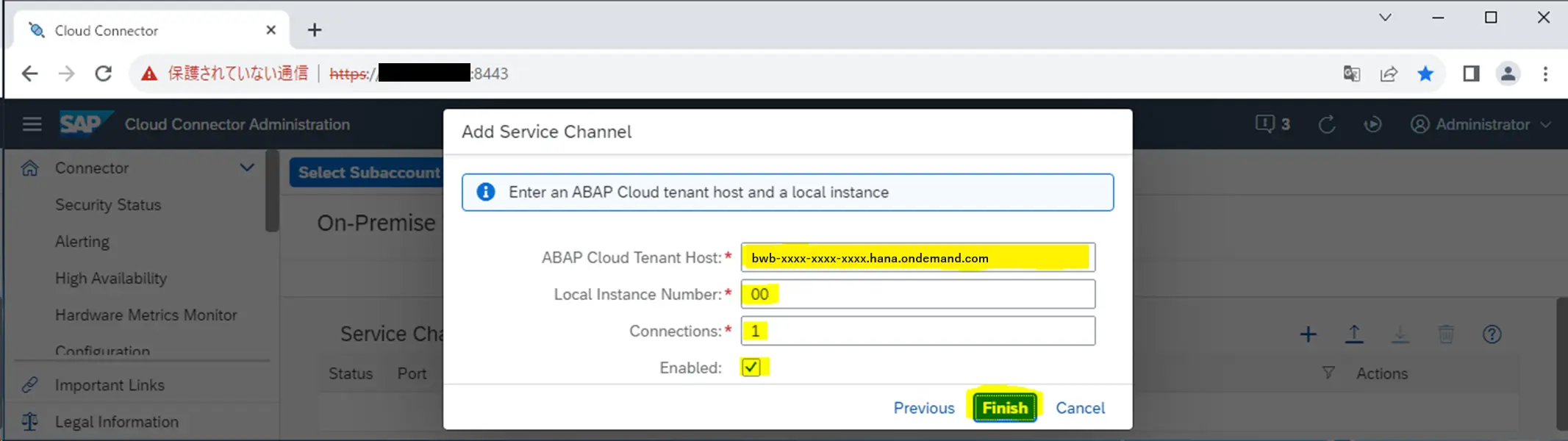Image resolution: width=1568 pixels, height=441 pixels.
Task: Click the Port column header
Action: coord(412,374)
